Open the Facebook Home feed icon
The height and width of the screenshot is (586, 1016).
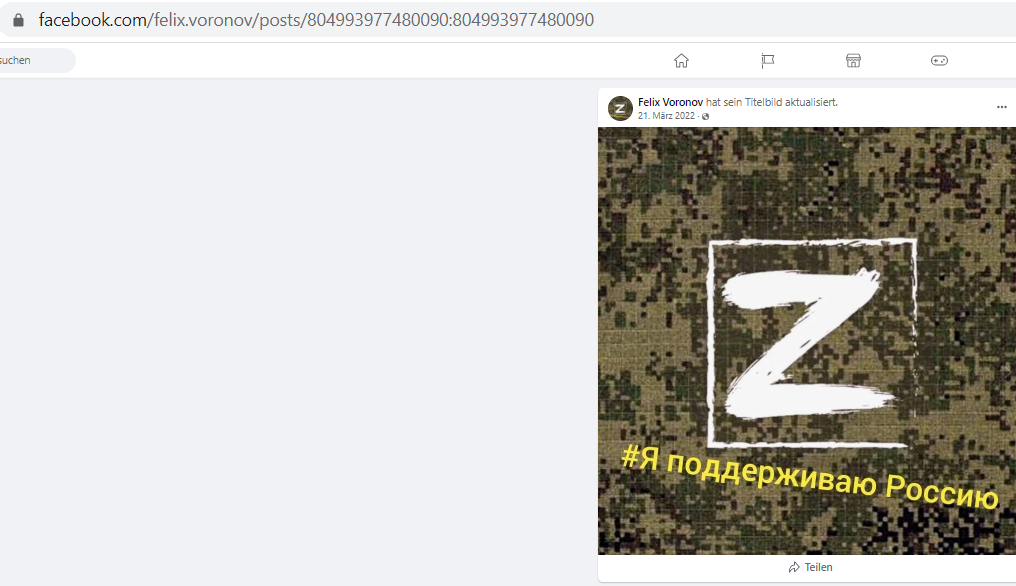point(681,61)
